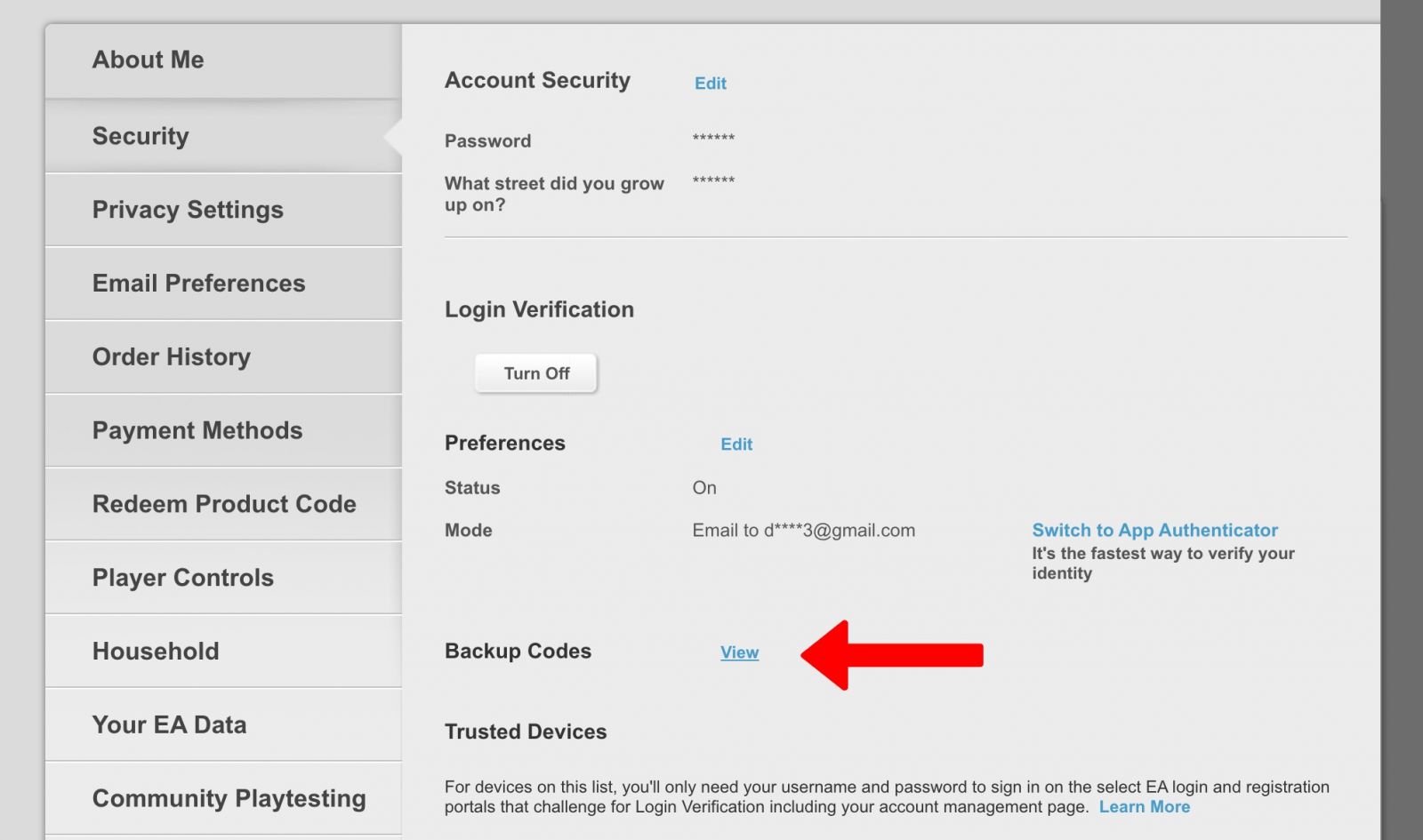The height and width of the screenshot is (840, 1423).
Task: Click the page's vertical scrollbar
Action: [1401, 420]
